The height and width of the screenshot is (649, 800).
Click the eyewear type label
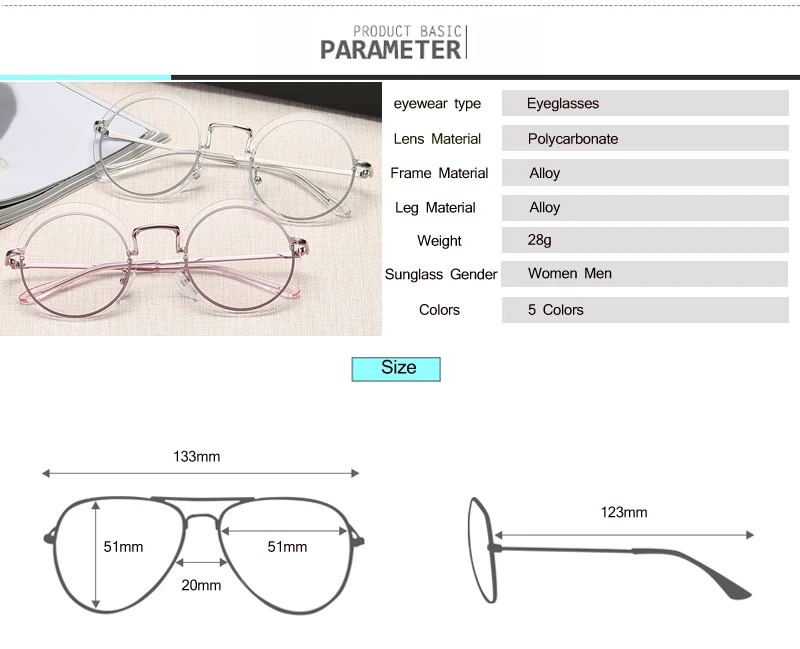437,104
